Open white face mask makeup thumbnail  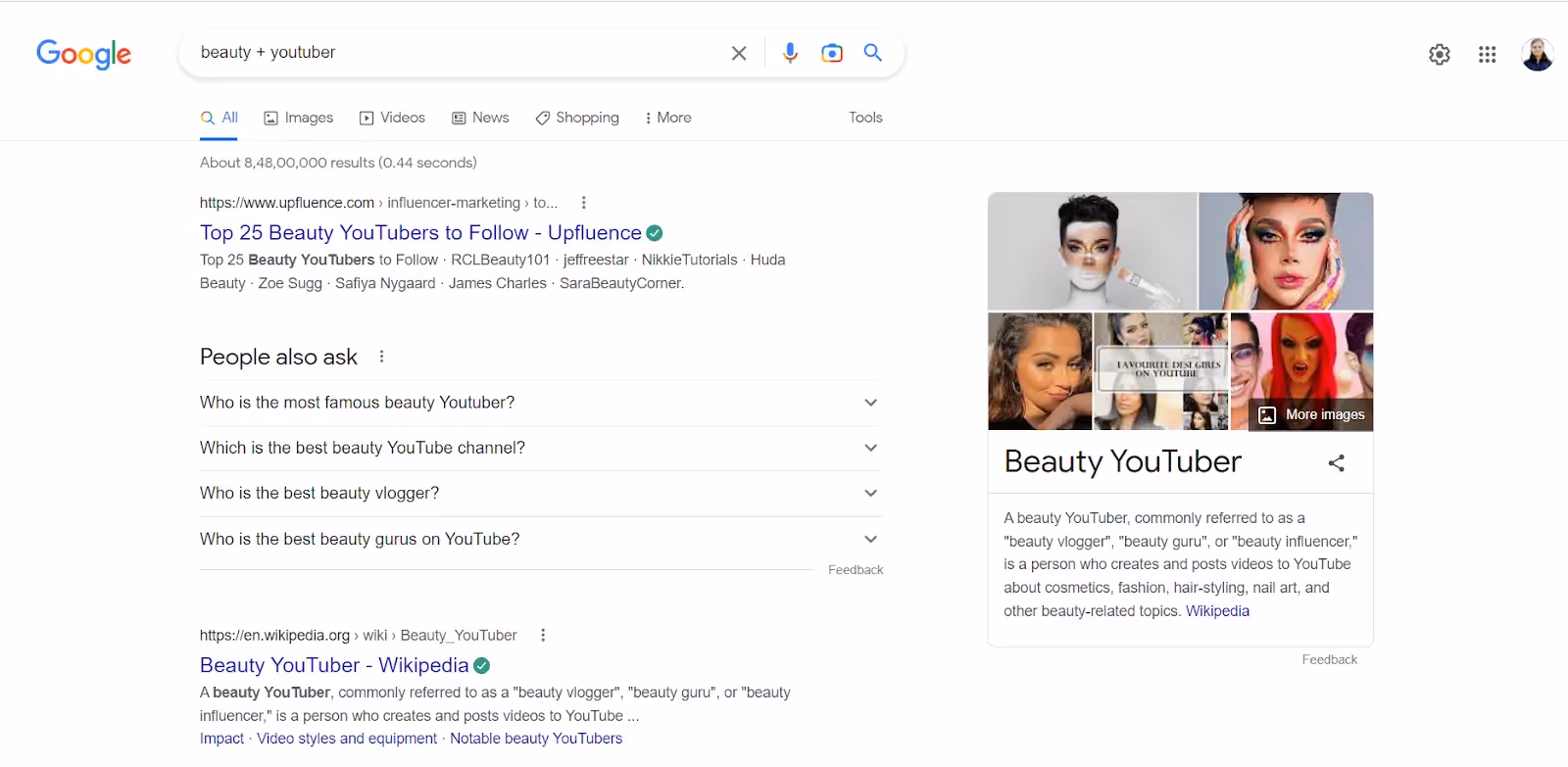pos(1092,251)
